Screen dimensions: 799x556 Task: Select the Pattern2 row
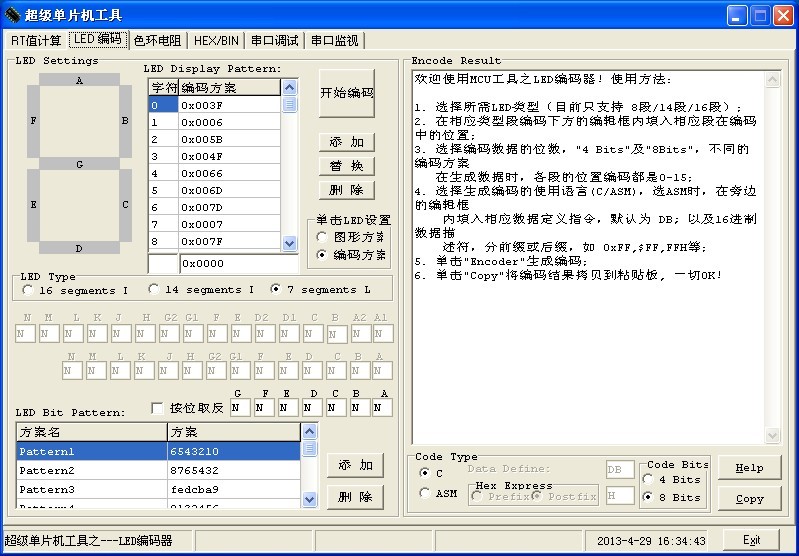pyautogui.click(x=158, y=470)
